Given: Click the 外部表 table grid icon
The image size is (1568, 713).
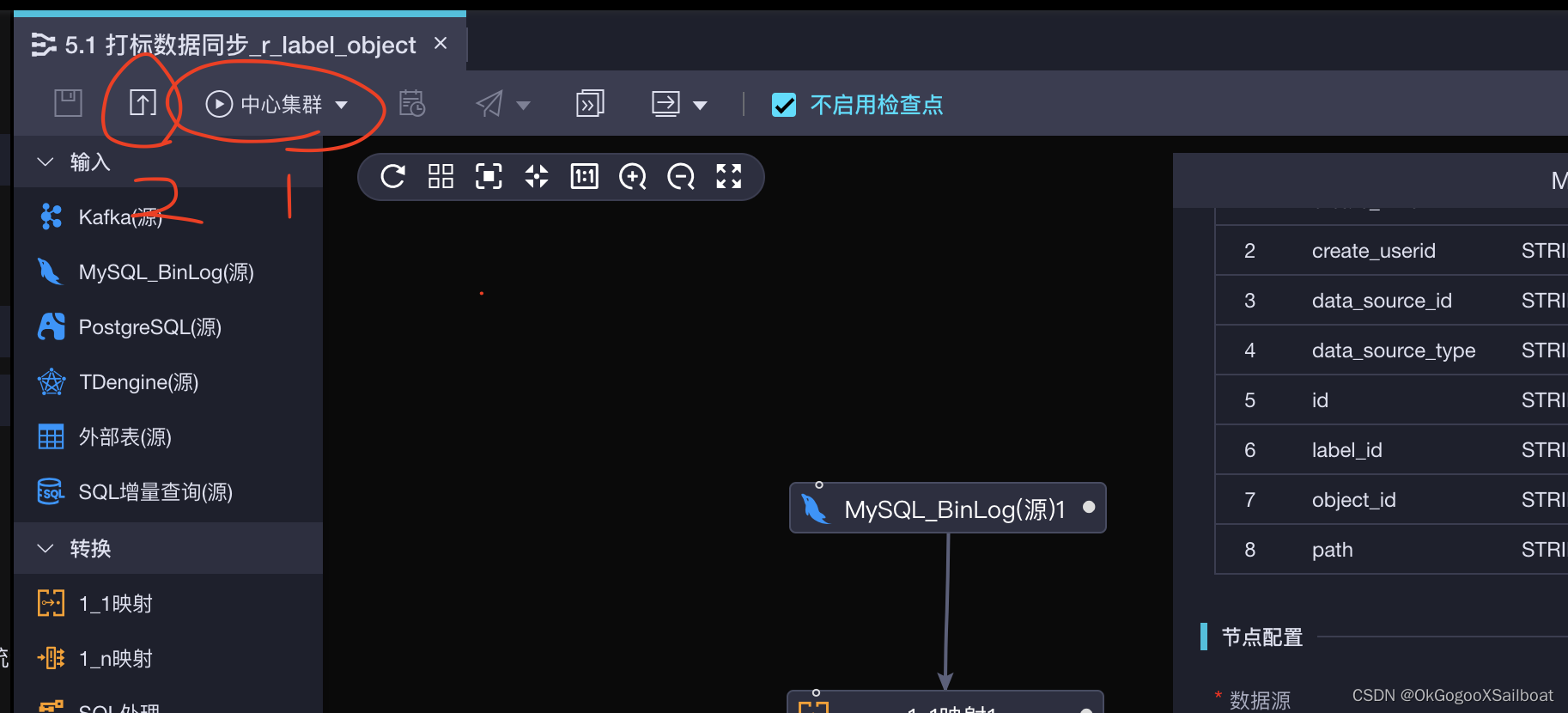Looking at the screenshot, I should click(x=52, y=436).
